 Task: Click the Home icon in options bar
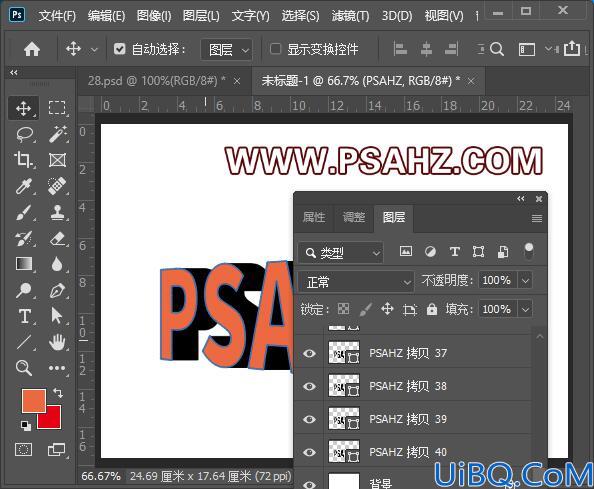click(32, 49)
